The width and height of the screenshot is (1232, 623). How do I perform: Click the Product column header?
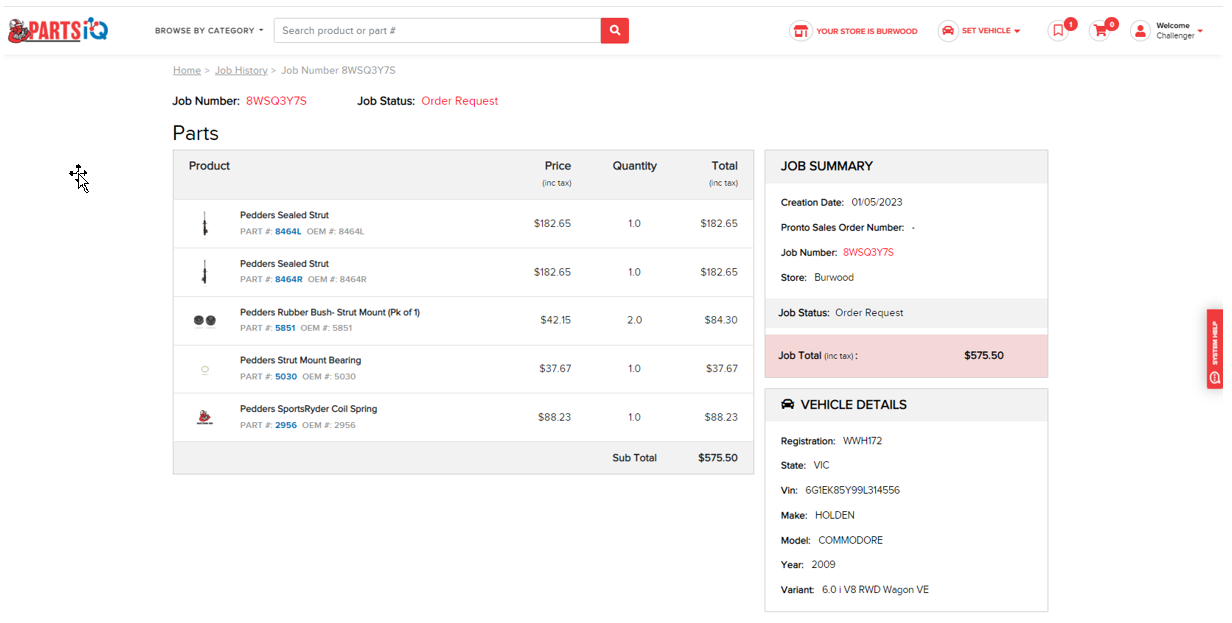209,166
